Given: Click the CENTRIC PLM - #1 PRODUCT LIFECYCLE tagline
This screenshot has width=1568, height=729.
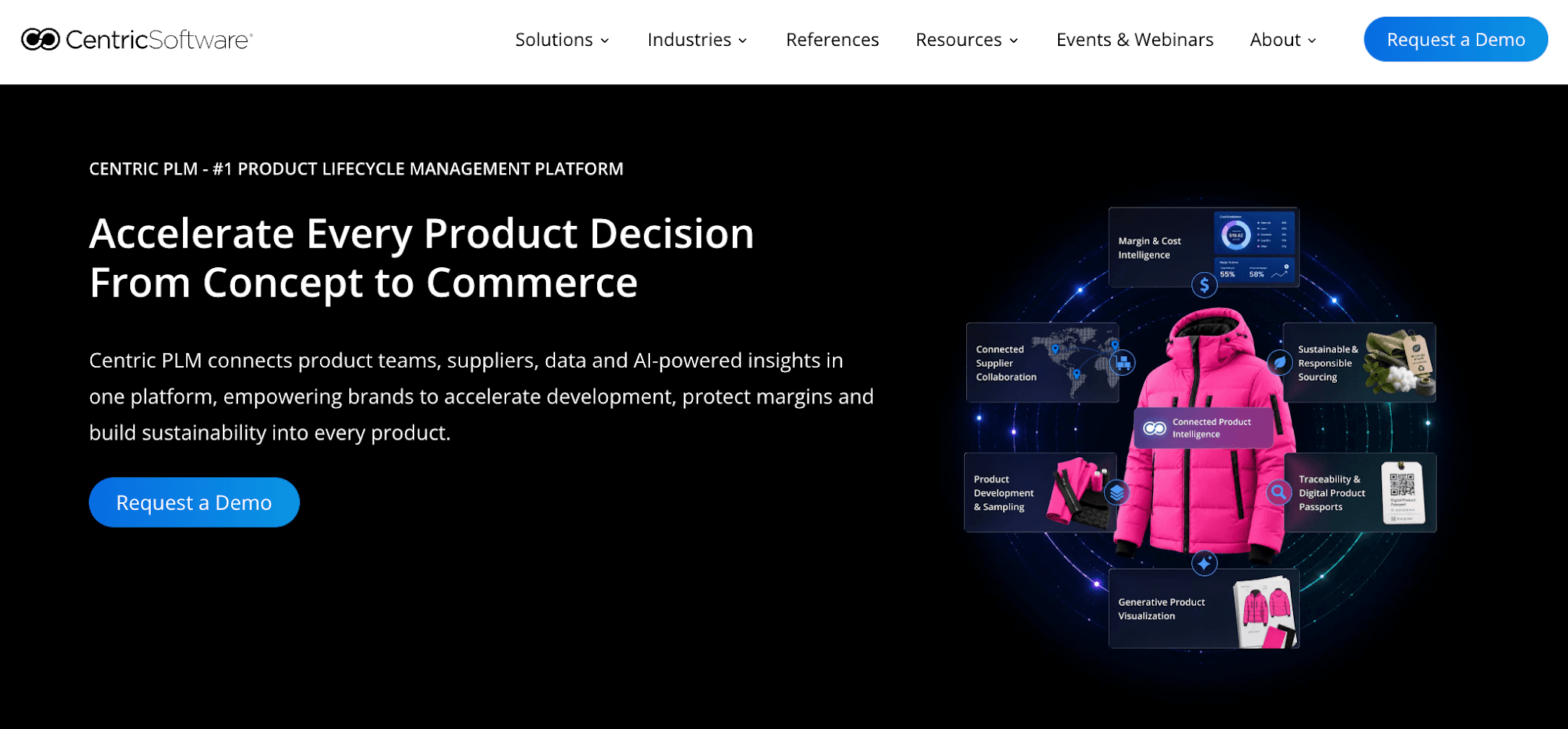Looking at the screenshot, I should pos(356,168).
